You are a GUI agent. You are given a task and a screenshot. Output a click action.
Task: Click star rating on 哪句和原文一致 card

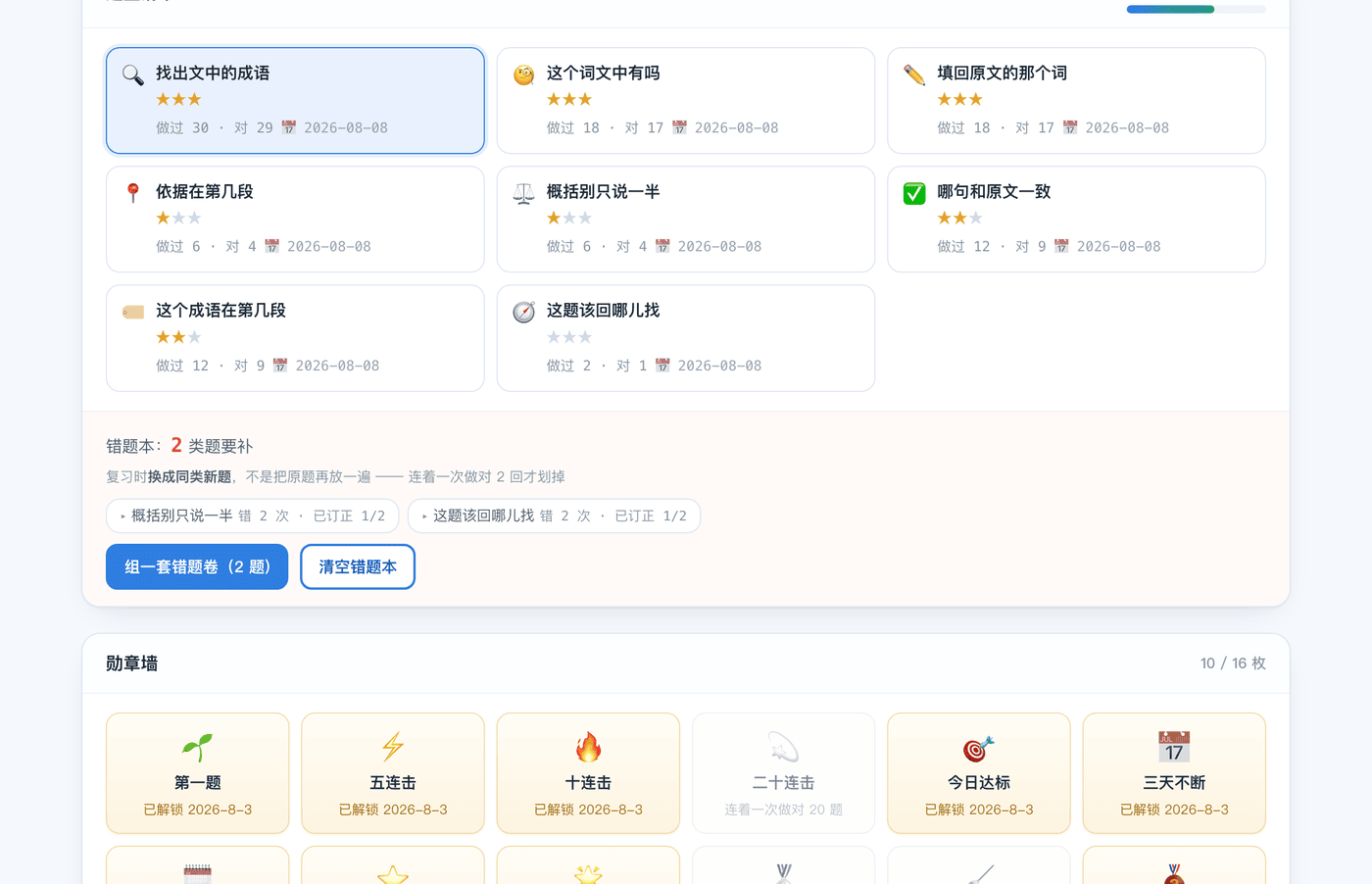tap(960, 218)
